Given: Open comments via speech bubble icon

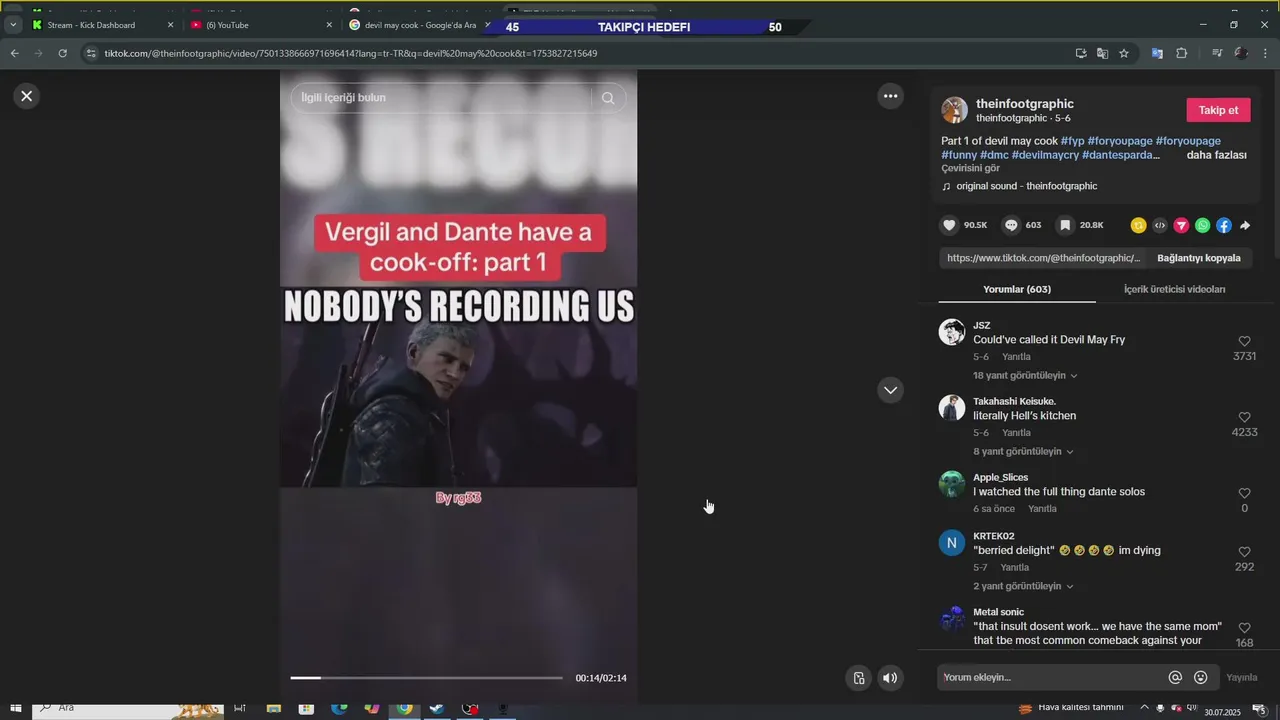Looking at the screenshot, I should pyautogui.click(x=1011, y=226).
